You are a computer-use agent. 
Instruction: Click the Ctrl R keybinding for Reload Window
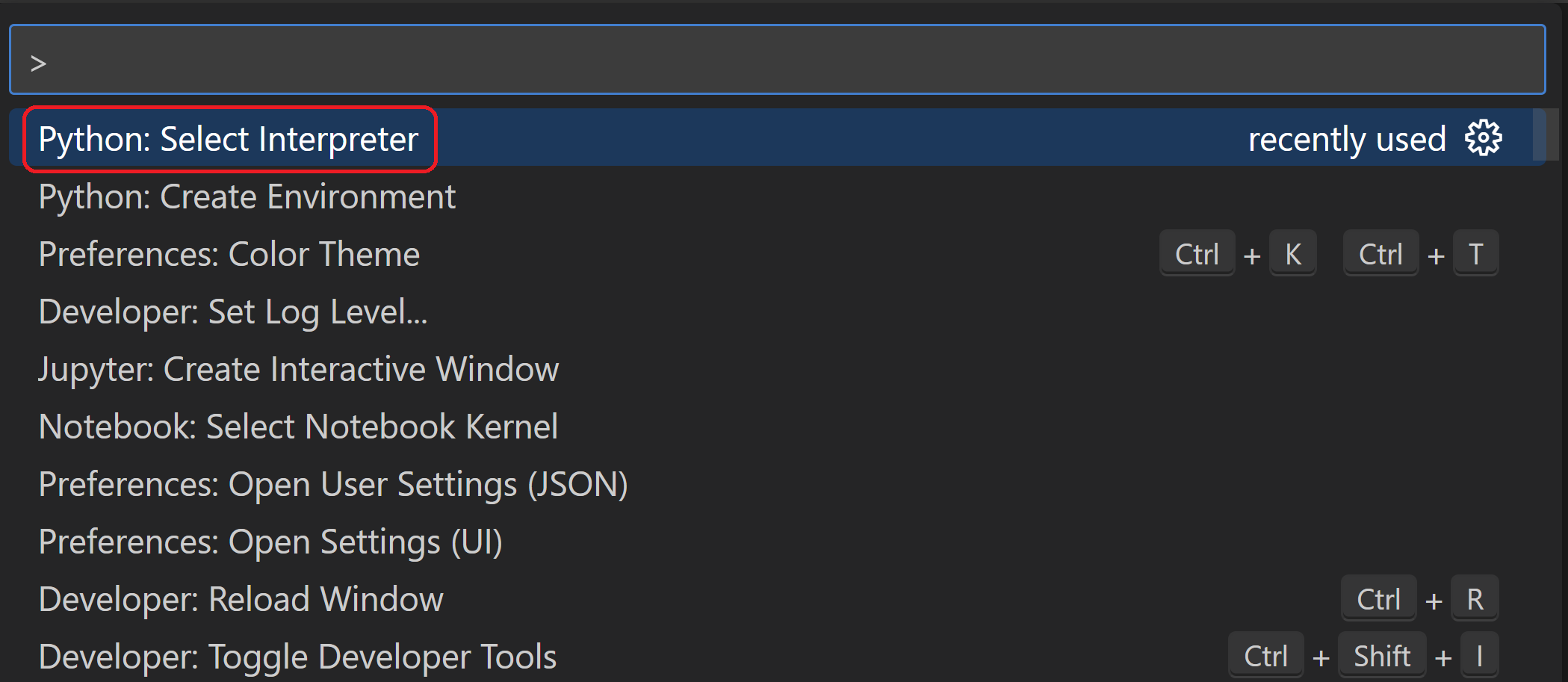1419,600
